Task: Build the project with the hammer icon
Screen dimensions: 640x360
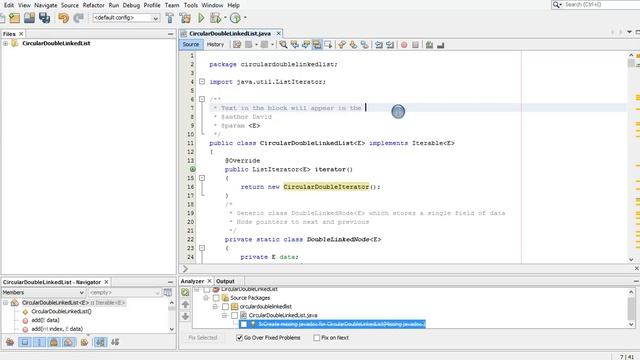Action: point(170,18)
